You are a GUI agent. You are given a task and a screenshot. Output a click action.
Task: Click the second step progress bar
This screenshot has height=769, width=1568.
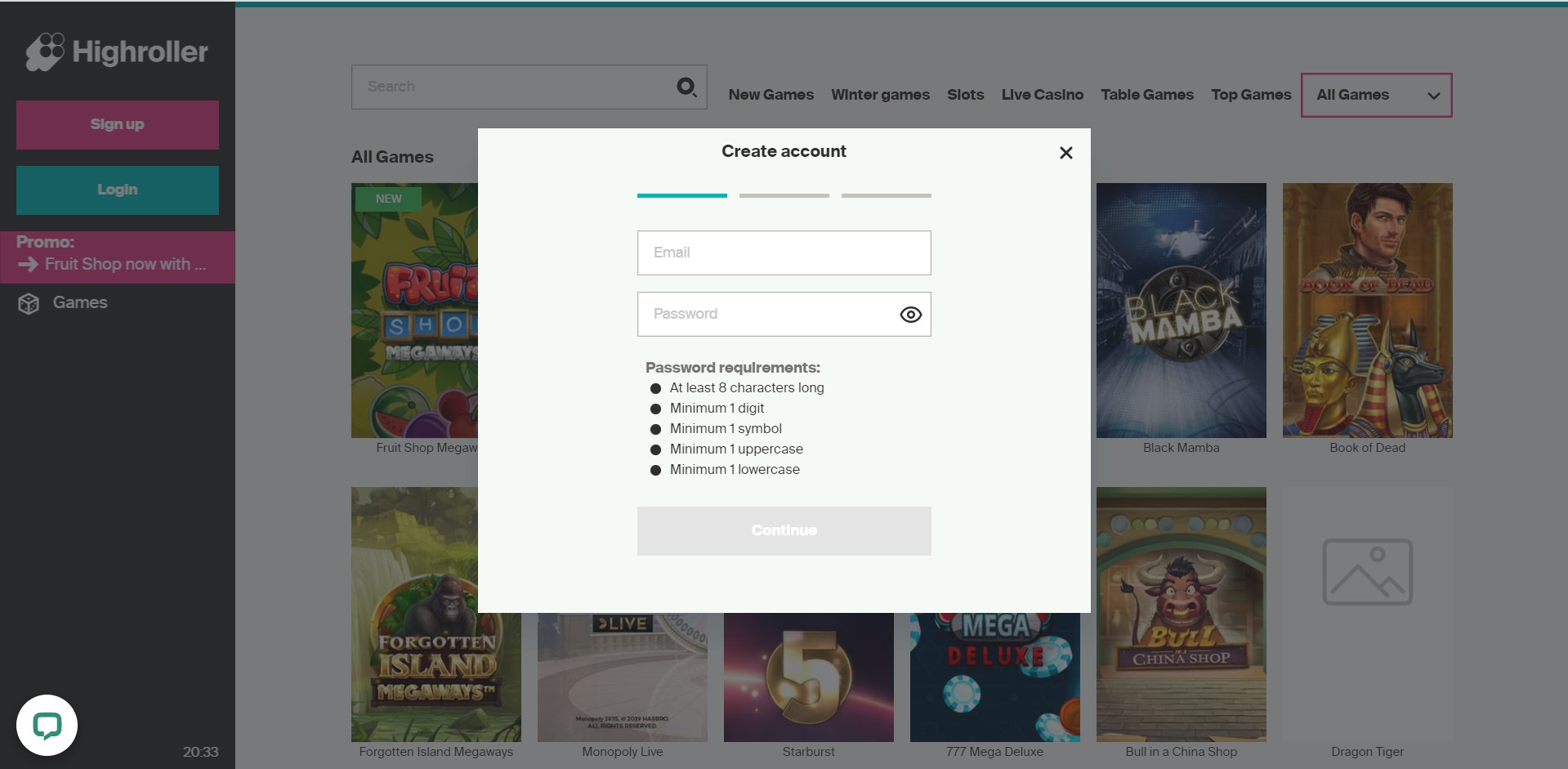(x=784, y=196)
